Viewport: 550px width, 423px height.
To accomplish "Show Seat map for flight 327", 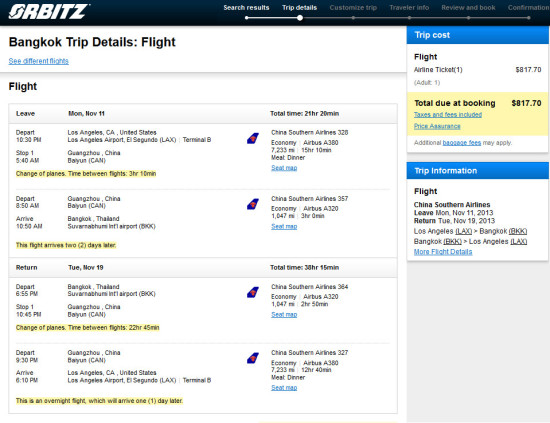I will click(x=284, y=388).
